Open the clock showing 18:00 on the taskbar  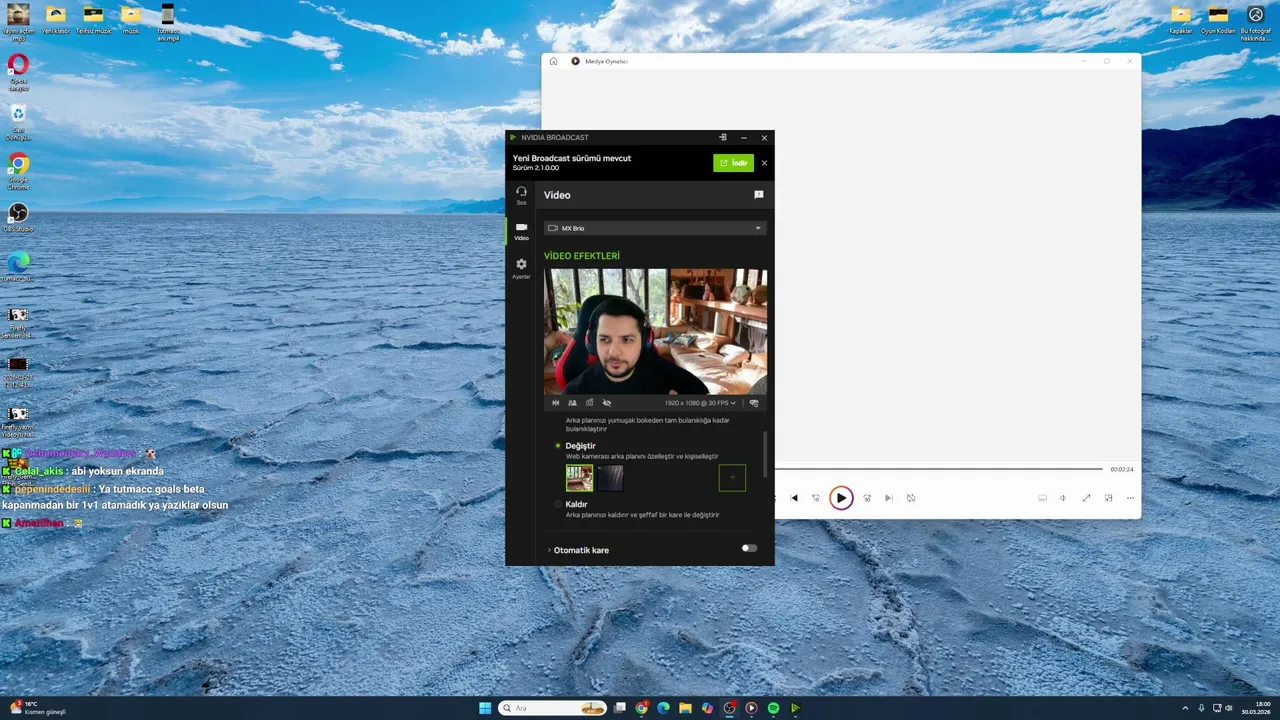pos(1256,708)
